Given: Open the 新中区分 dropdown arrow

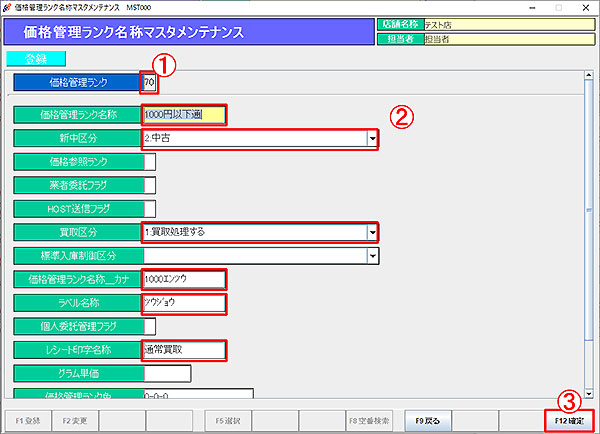Looking at the screenshot, I should click(x=372, y=139).
